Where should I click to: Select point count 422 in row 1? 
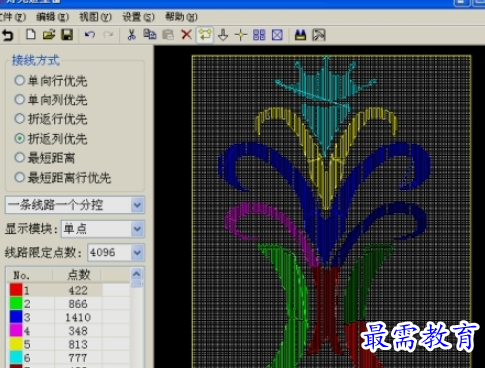click(x=78, y=290)
